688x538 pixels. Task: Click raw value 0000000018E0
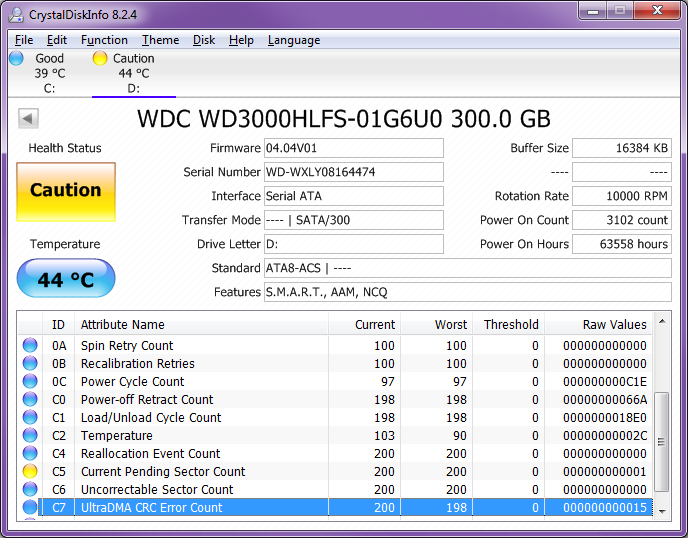pos(605,417)
